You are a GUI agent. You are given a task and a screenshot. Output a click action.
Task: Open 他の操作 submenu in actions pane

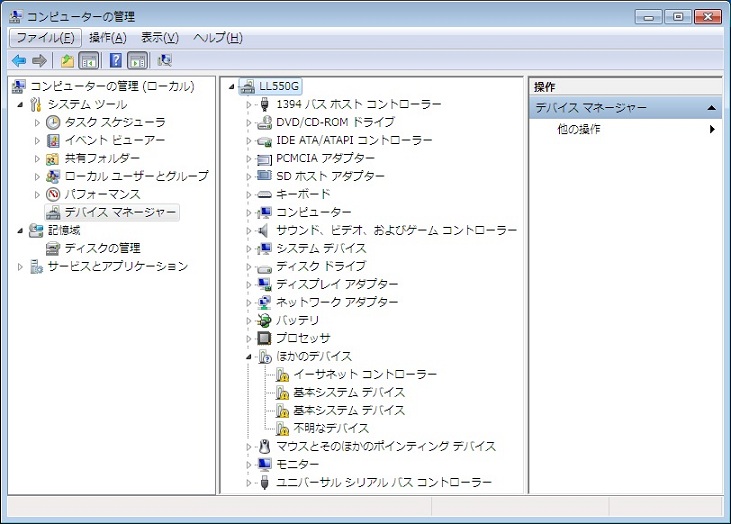(x=626, y=129)
